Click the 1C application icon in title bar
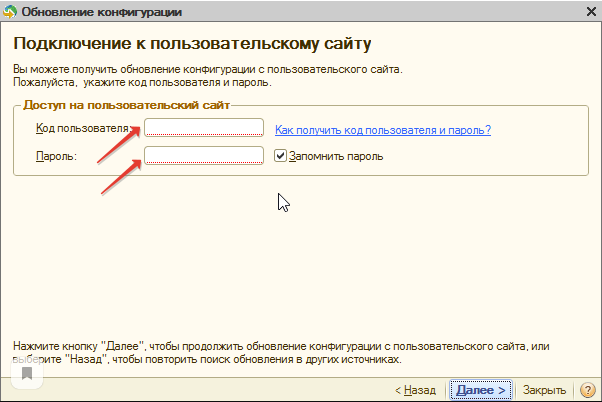 click(11, 13)
